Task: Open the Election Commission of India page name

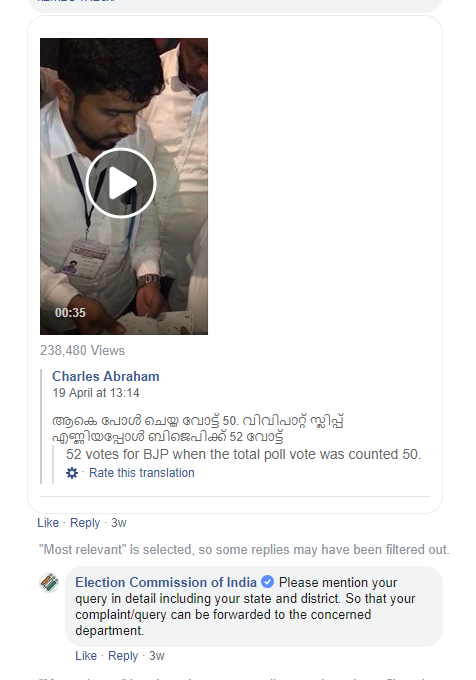Action: 166,582
